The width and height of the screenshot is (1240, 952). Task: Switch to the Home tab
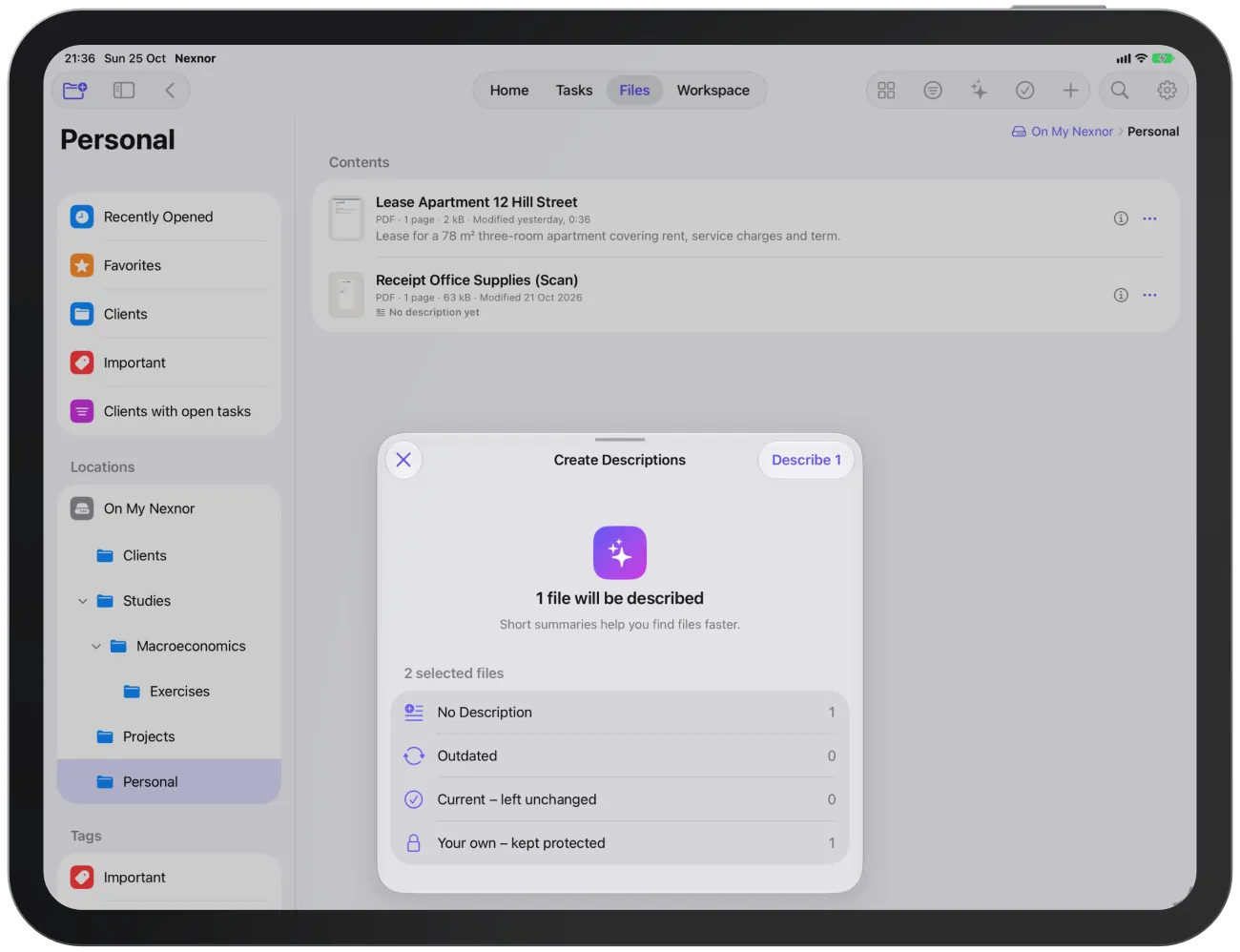[509, 91]
